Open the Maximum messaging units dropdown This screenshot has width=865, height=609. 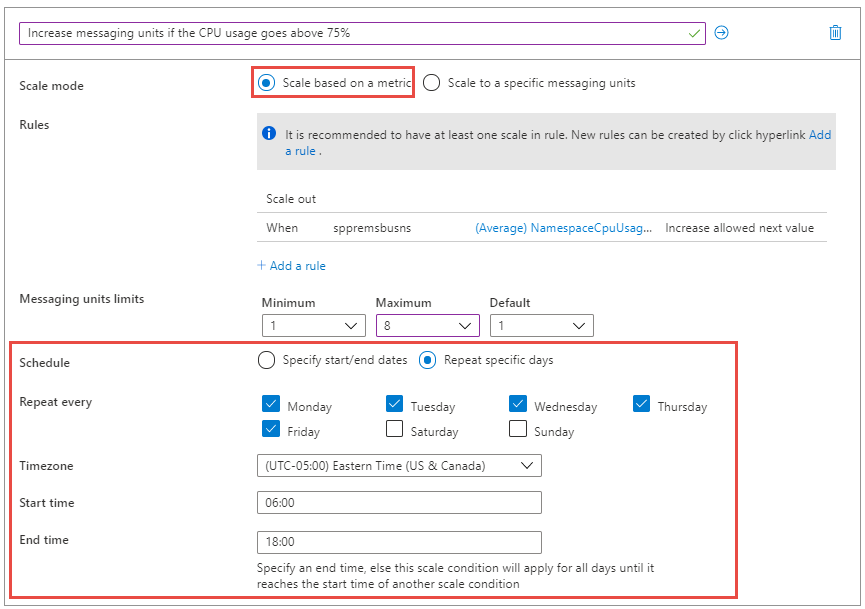428,325
